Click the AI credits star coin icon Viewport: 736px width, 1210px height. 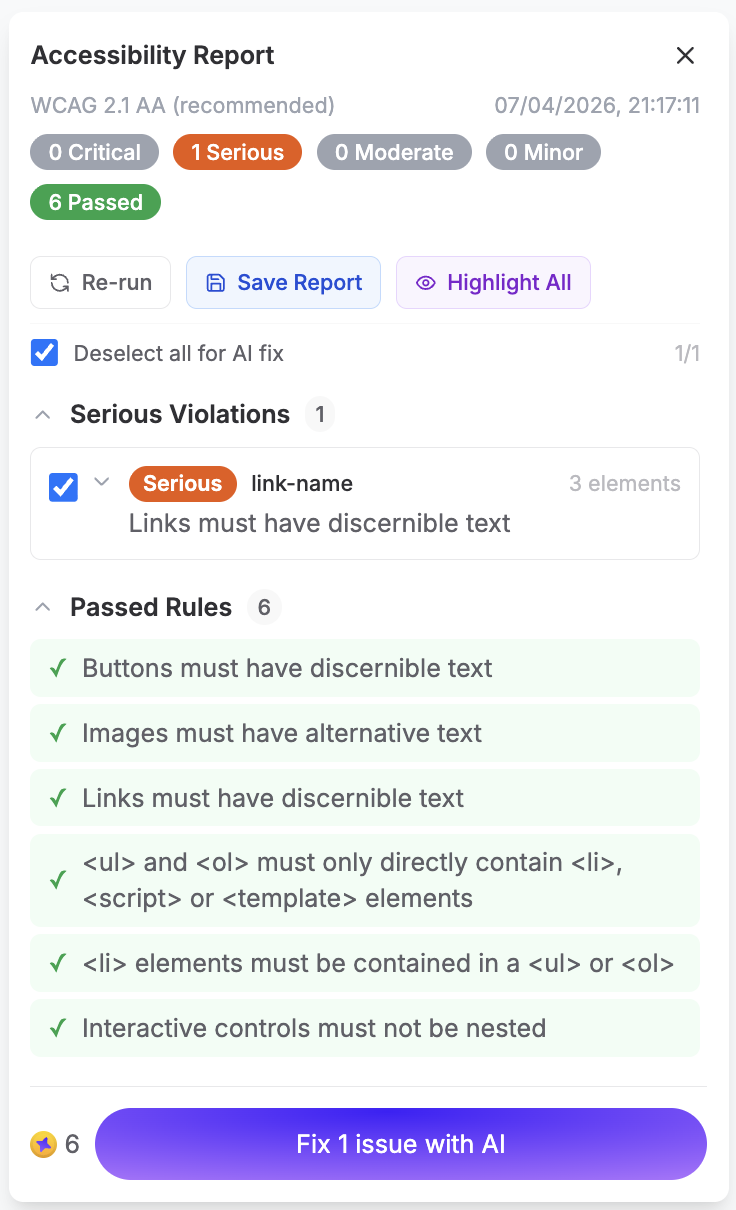43,1144
